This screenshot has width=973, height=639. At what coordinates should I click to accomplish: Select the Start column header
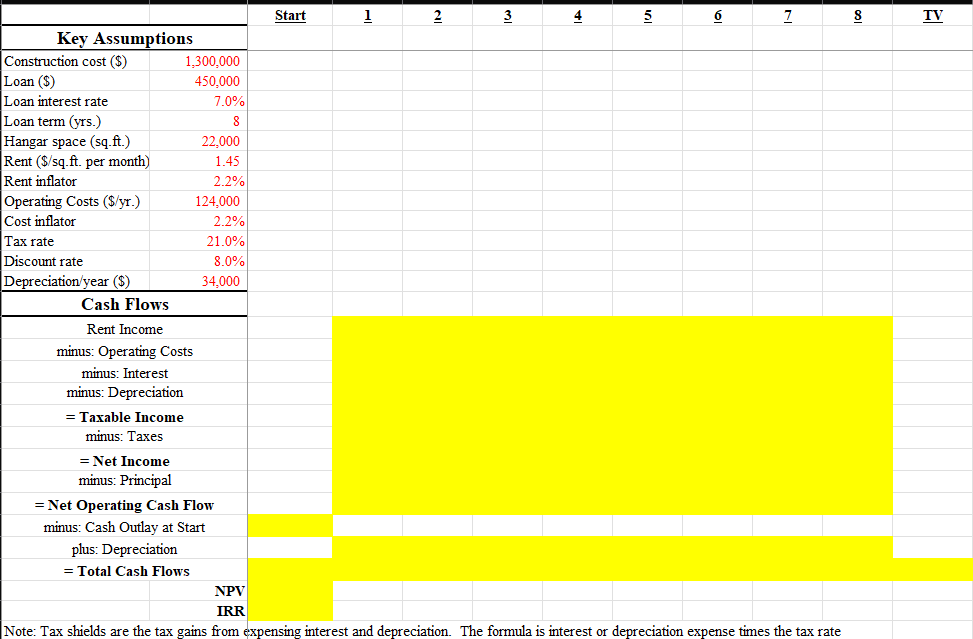[x=290, y=16]
